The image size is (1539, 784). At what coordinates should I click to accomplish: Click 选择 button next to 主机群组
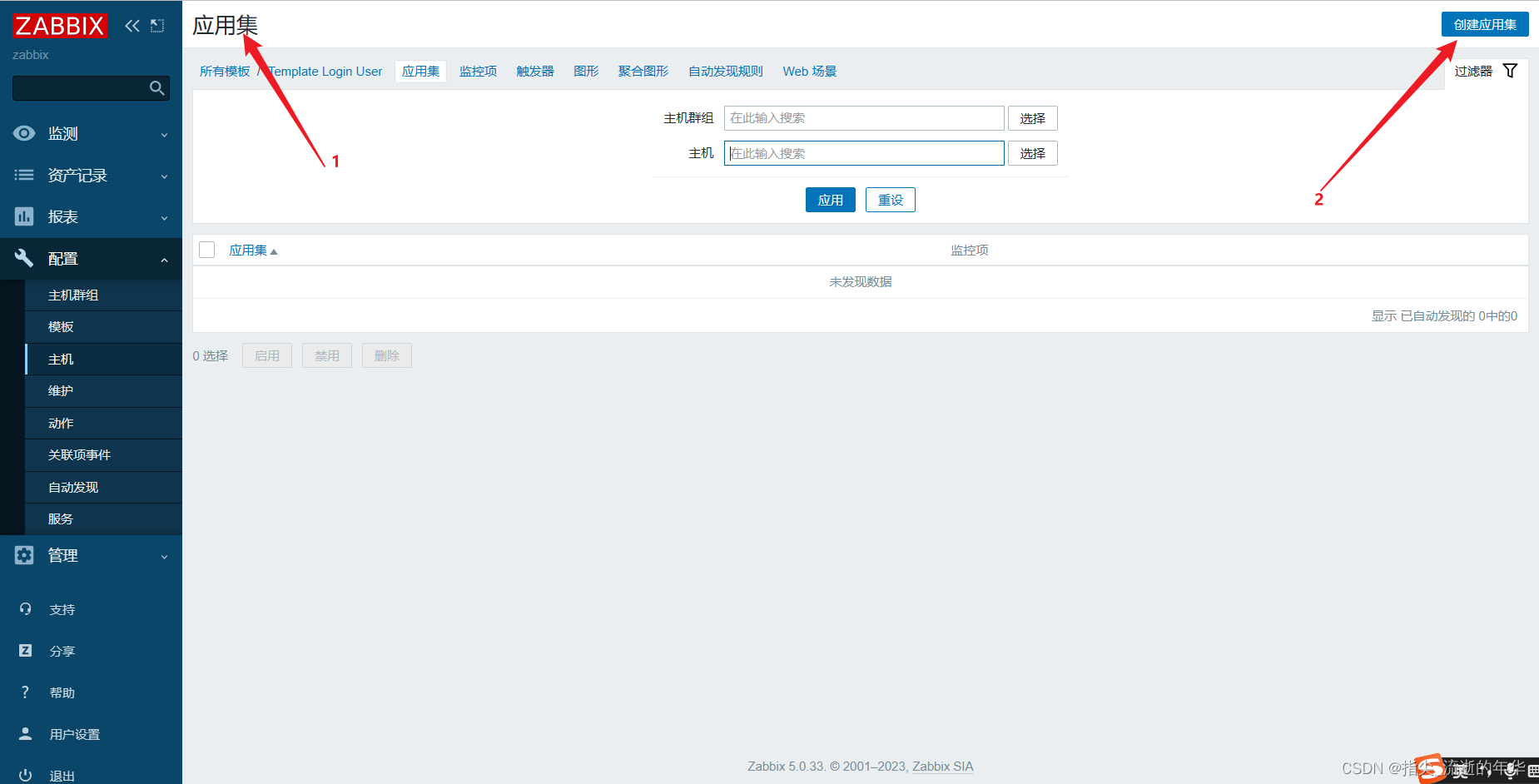(1033, 118)
